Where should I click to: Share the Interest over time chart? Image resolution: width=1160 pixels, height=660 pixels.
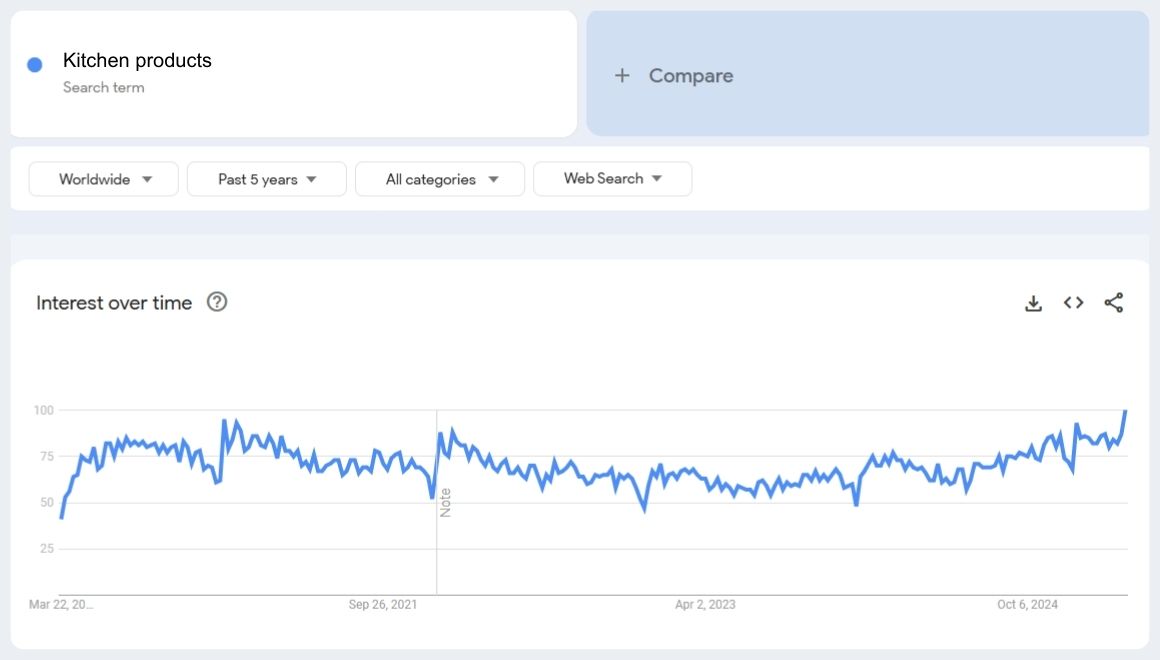[1113, 303]
